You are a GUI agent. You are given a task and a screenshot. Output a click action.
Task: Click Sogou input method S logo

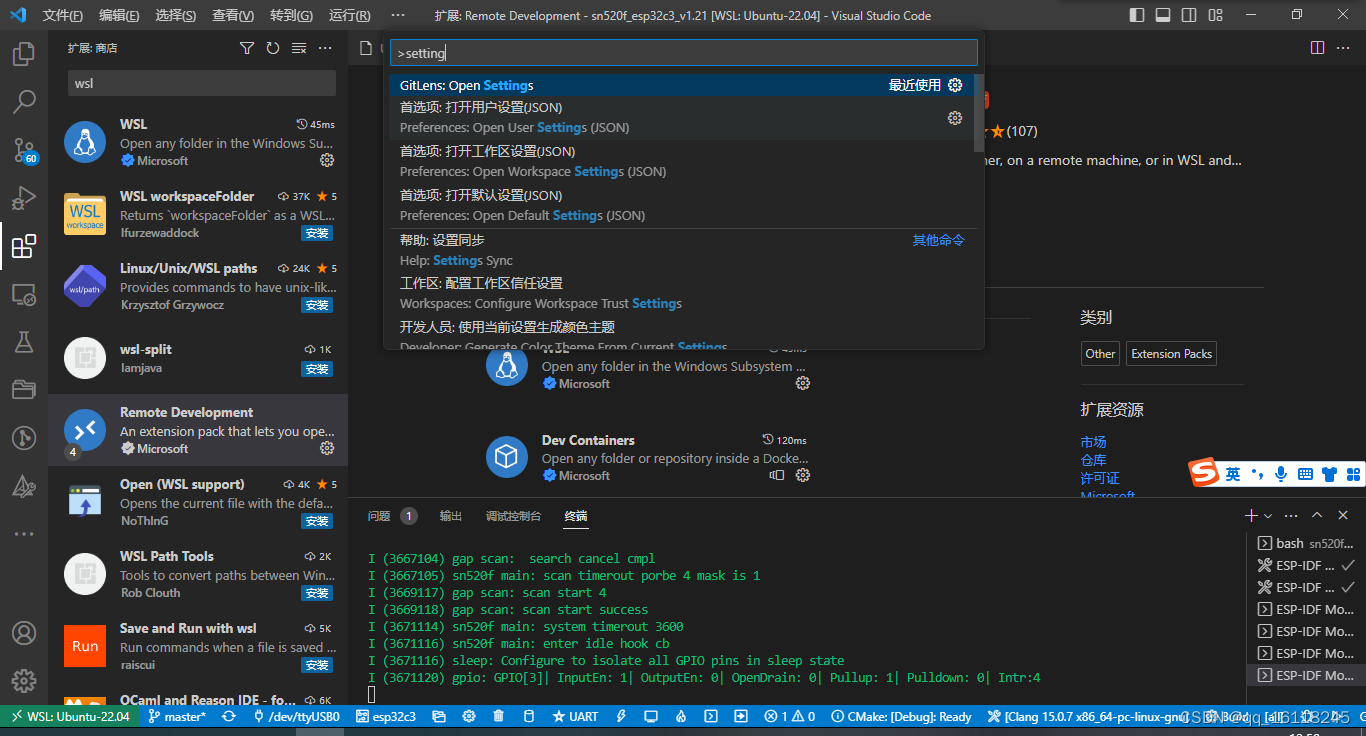pyautogui.click(x=1203, y=473)
